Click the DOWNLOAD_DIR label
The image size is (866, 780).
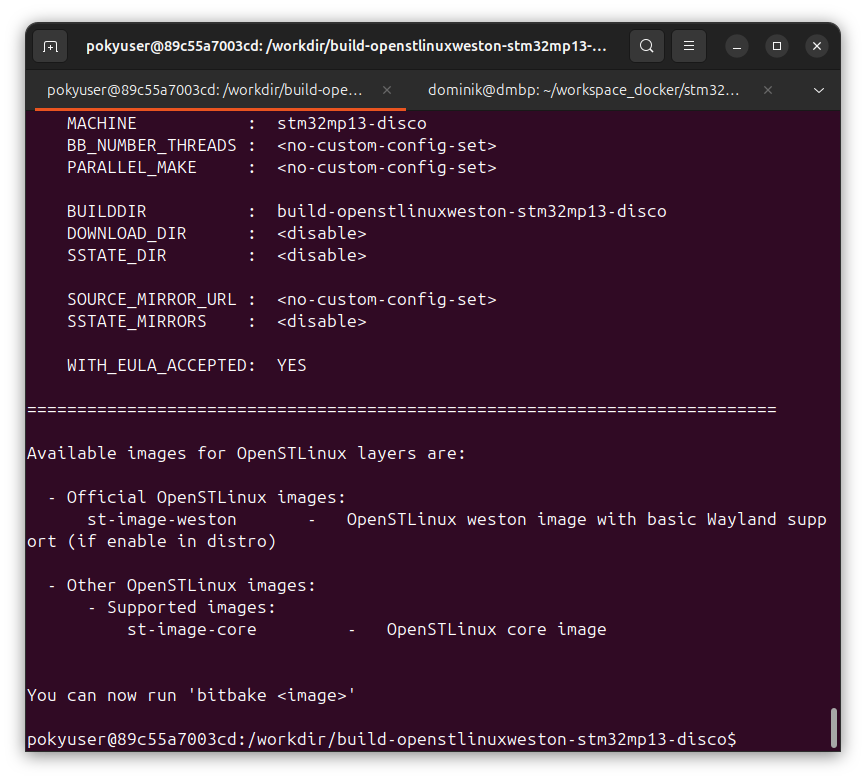coord(126,234)
